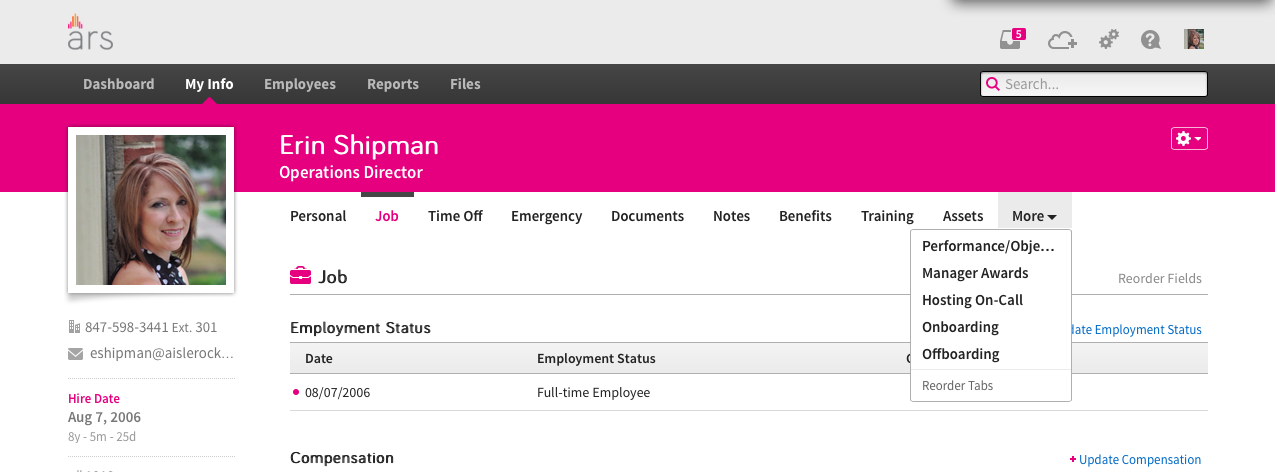This screenshot has width=1275, height=472.
Task: Focus the Search input field
Action: (1100, 84)
